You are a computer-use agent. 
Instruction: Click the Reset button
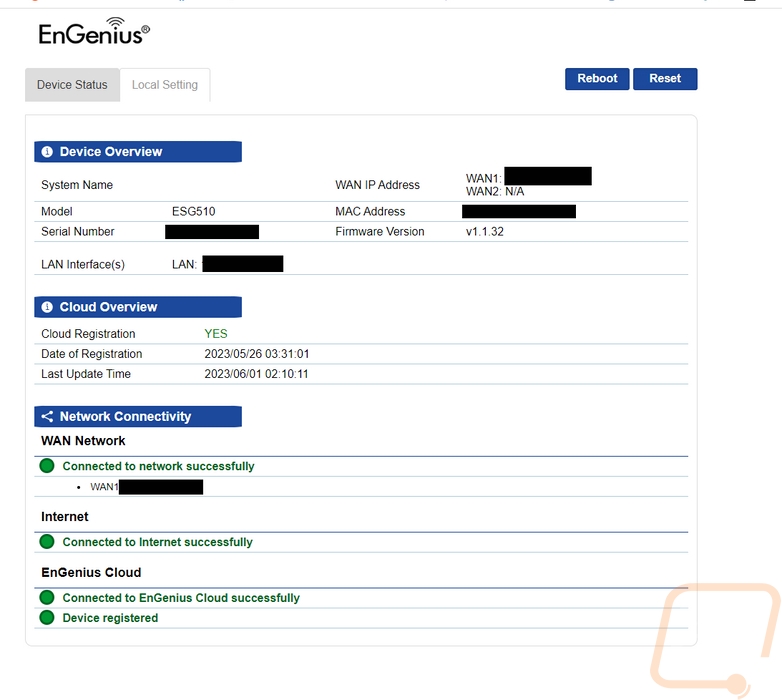tap(665, 79)
